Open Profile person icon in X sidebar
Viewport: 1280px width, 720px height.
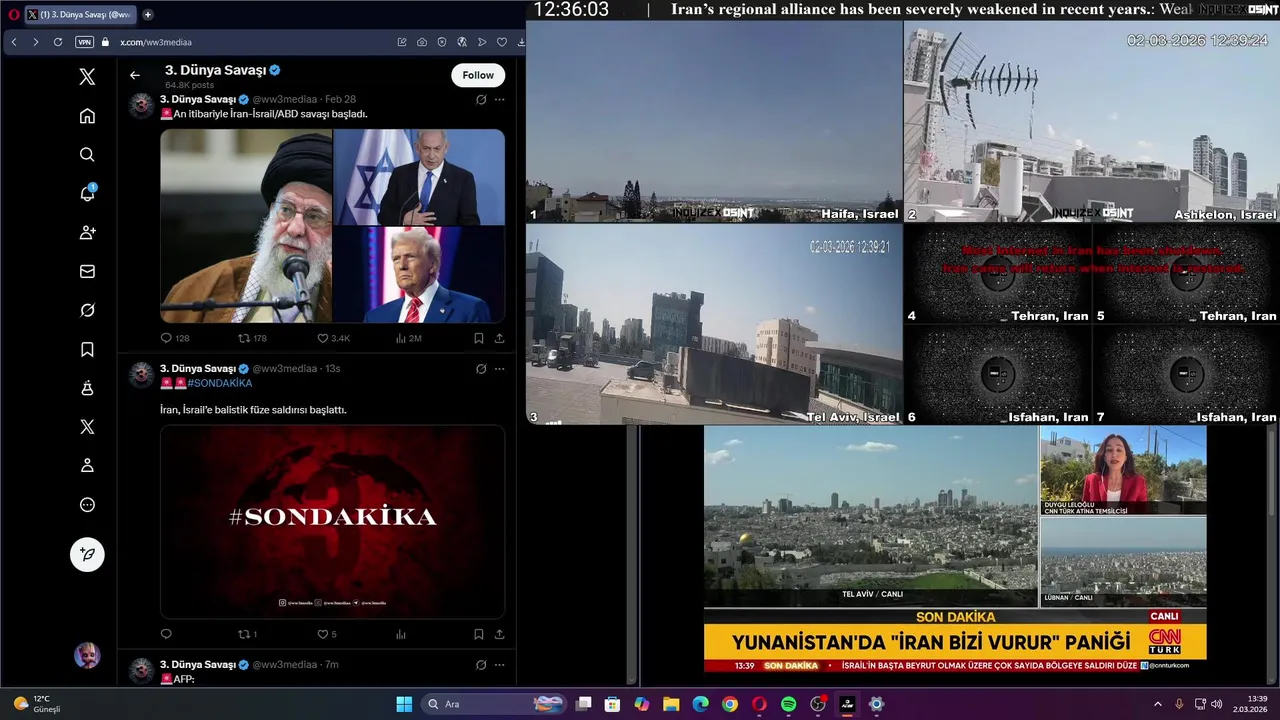(87, 465)
